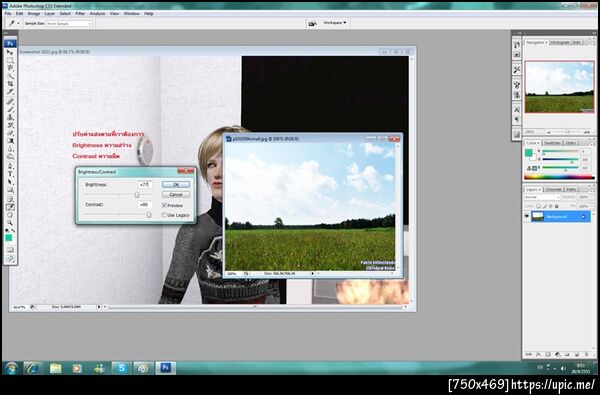
Task: Toggle lock image pixels in Layers
Action: (x=545, y=206)
